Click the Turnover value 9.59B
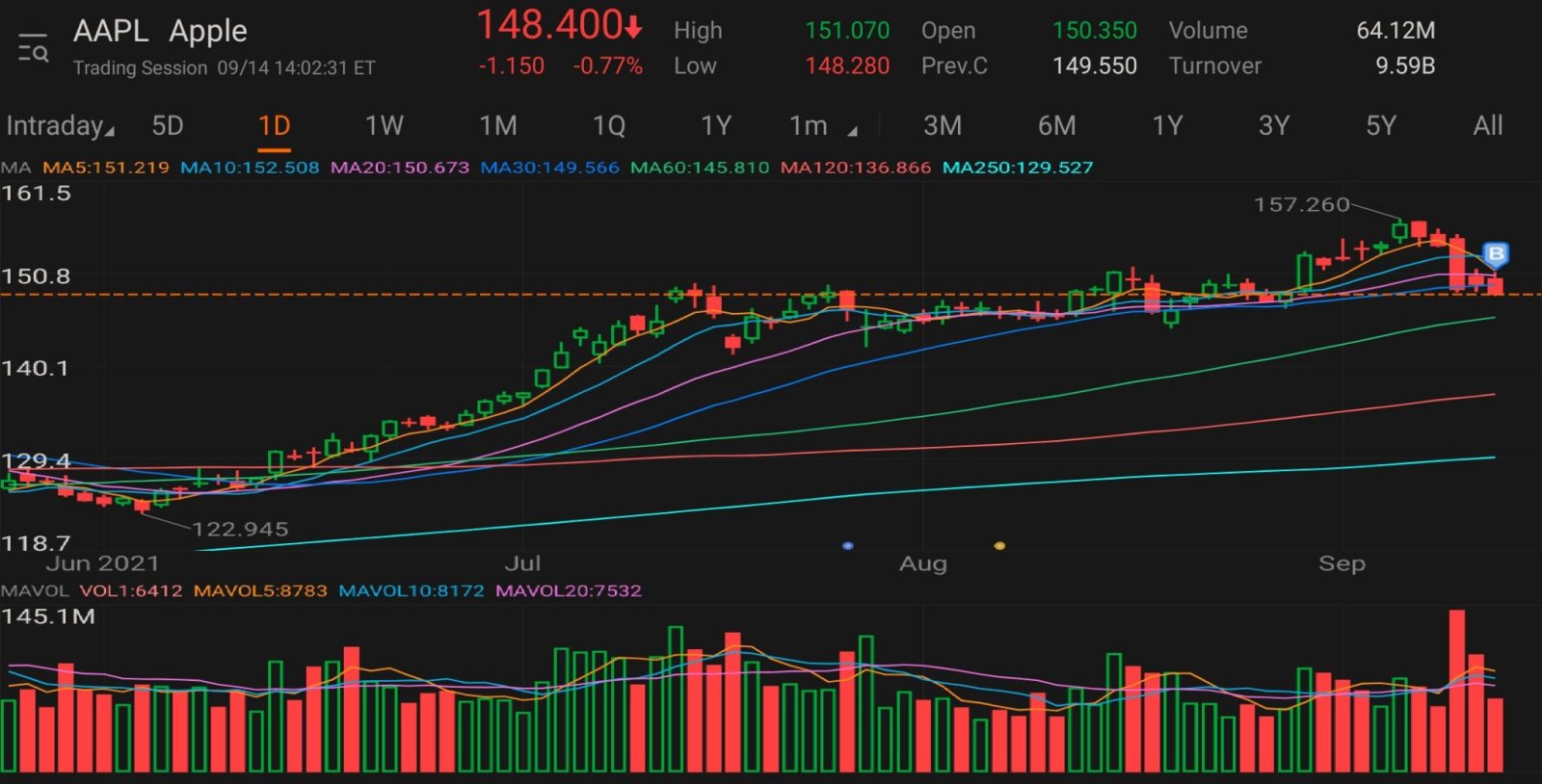1542x784 pixels. (x=1405, y=66)
